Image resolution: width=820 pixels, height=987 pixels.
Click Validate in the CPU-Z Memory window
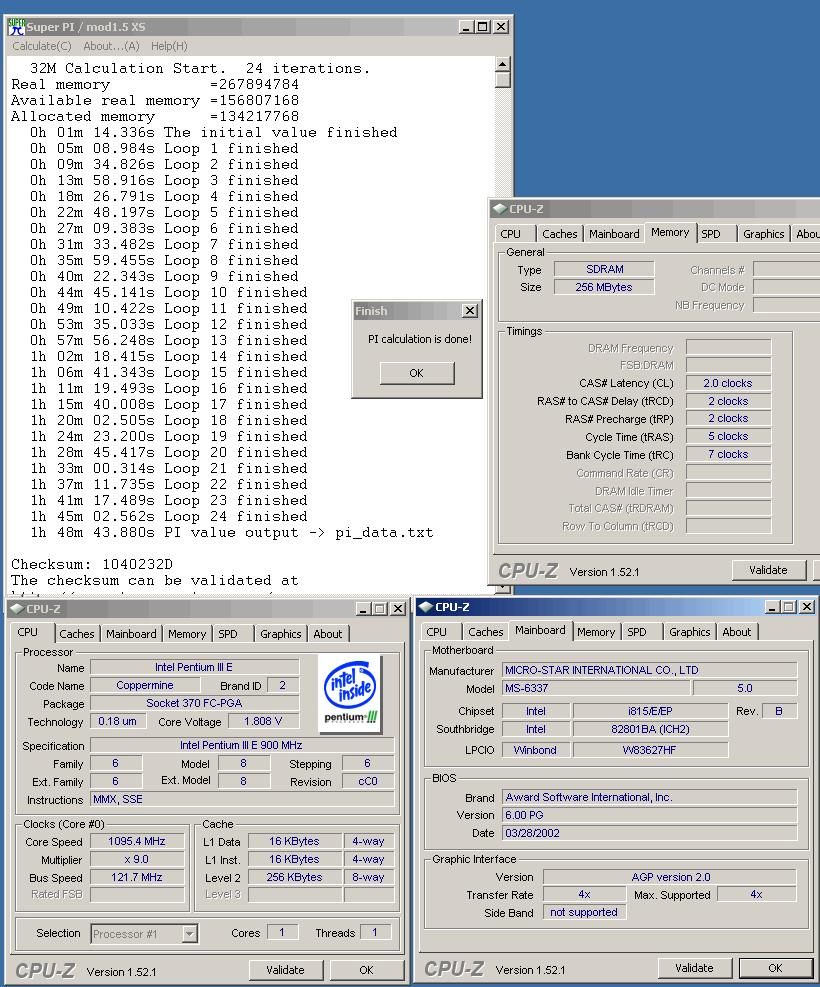pyautogui.click(x=768, y=570)
